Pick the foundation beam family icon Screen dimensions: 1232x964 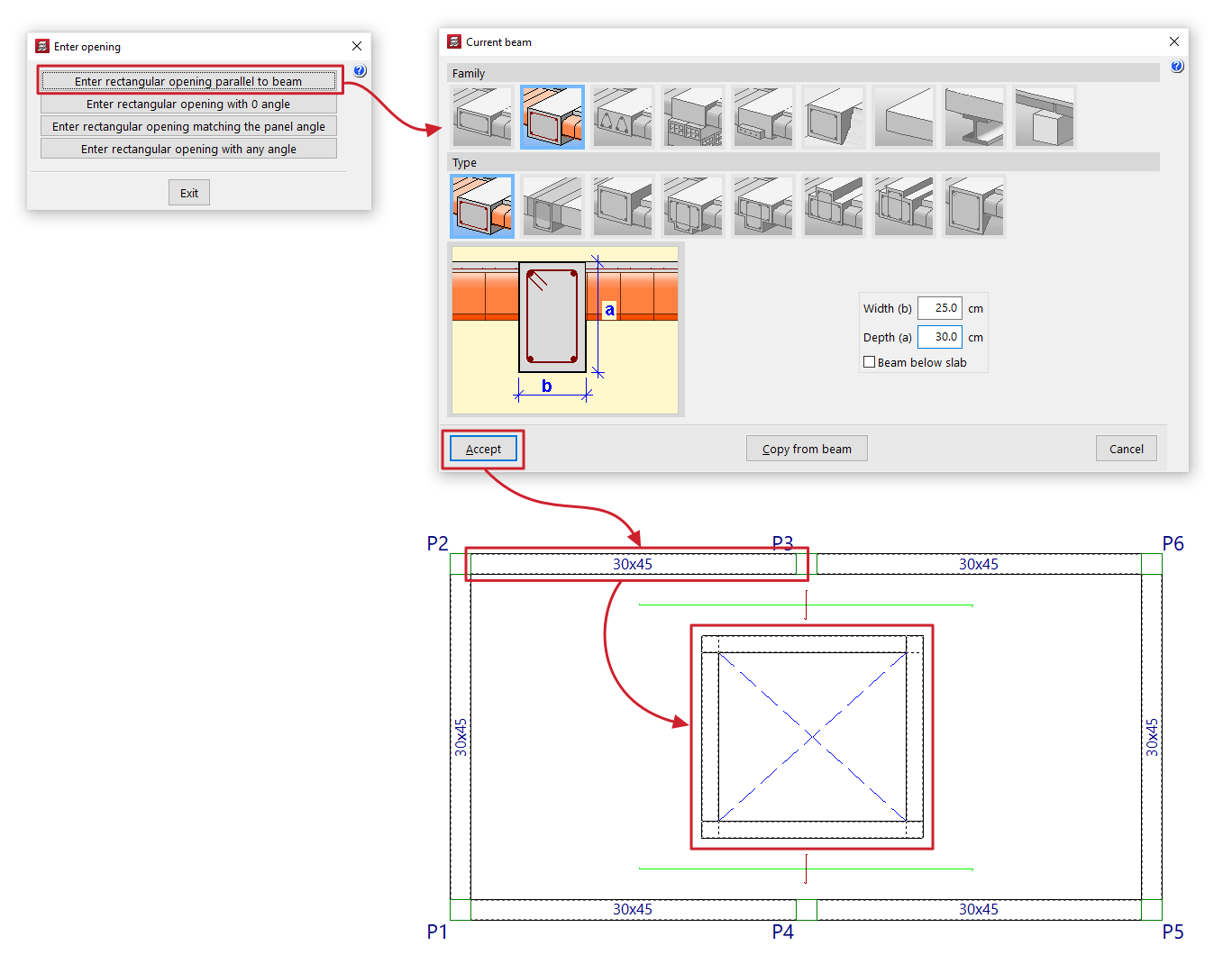click(x=834, y=117)
